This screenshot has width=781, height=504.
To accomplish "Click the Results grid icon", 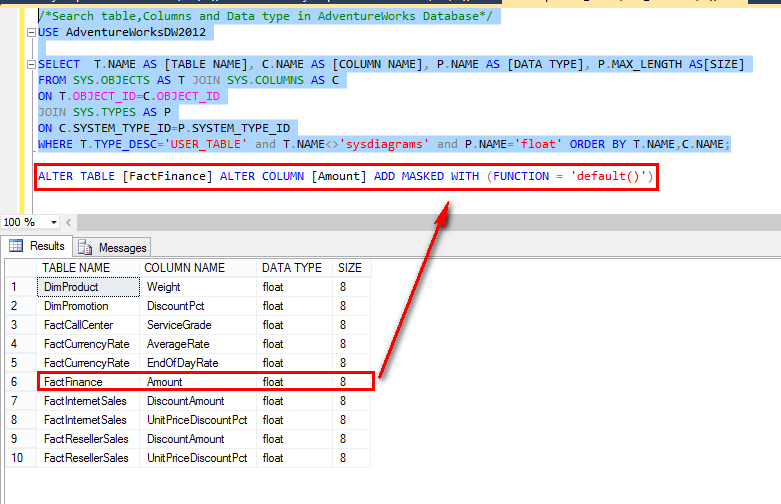I will [x=16, y=246].
